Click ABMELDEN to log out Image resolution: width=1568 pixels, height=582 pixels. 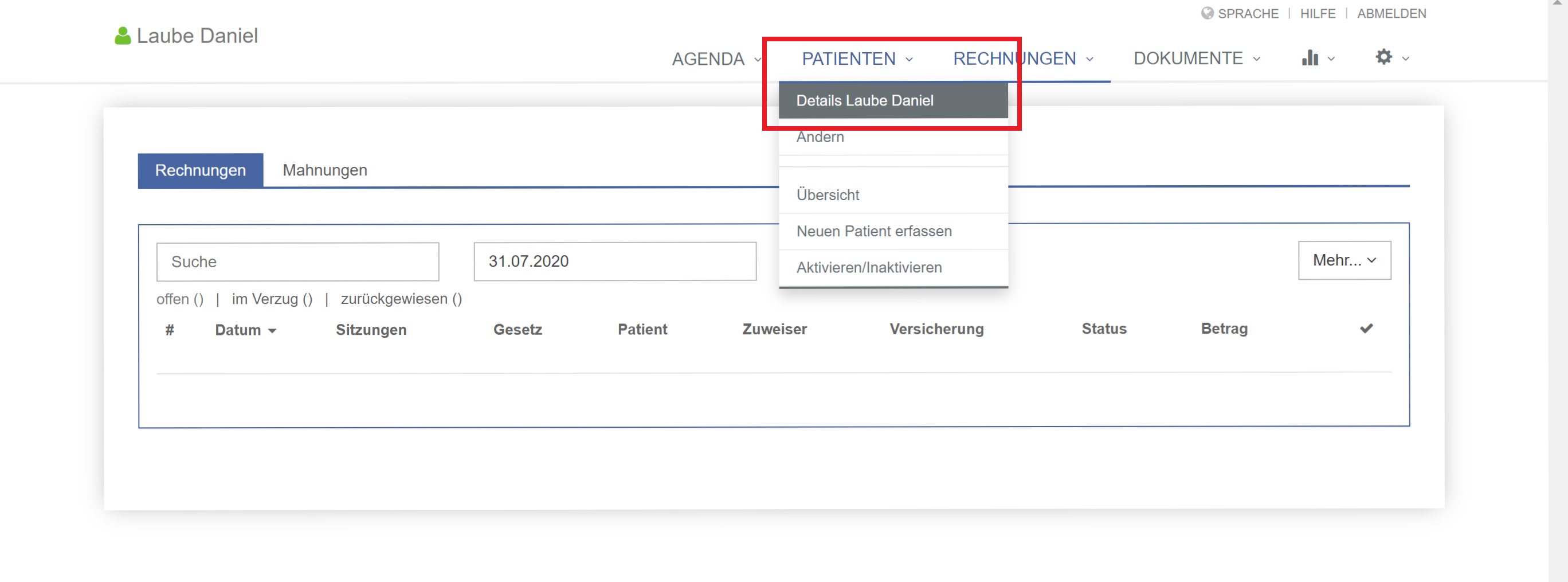[x=1391, y=13]
